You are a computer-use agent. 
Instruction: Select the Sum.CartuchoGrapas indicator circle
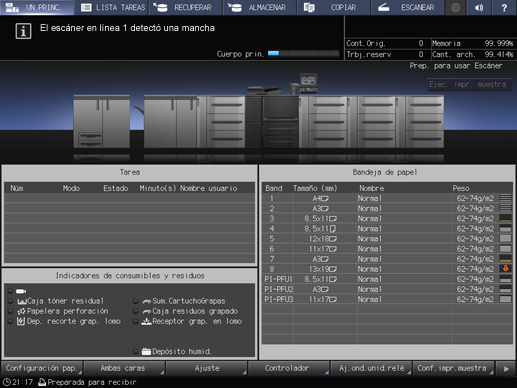135,301
